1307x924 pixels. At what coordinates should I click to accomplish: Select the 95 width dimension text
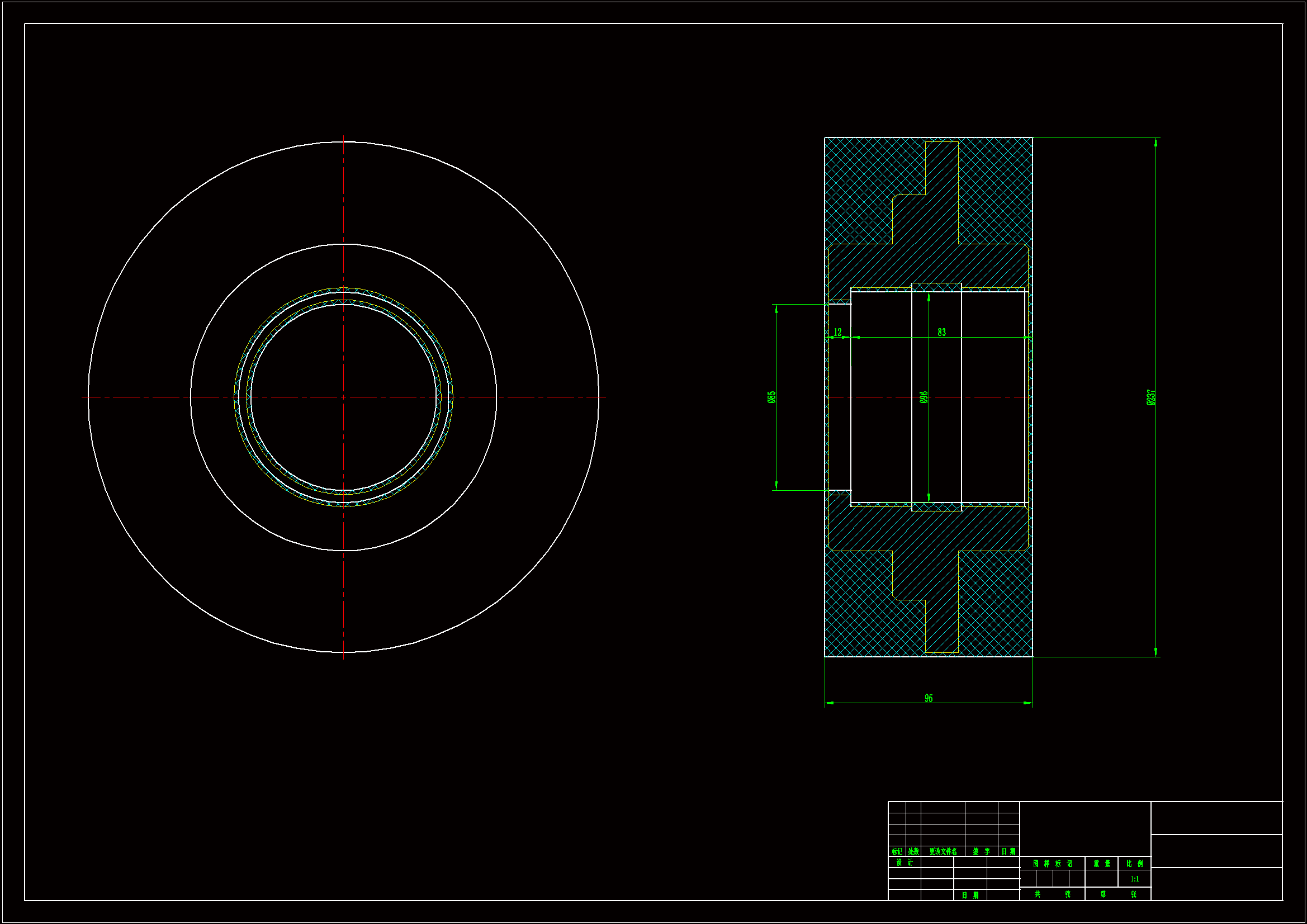pyautogui.click(x=929, y=698)
